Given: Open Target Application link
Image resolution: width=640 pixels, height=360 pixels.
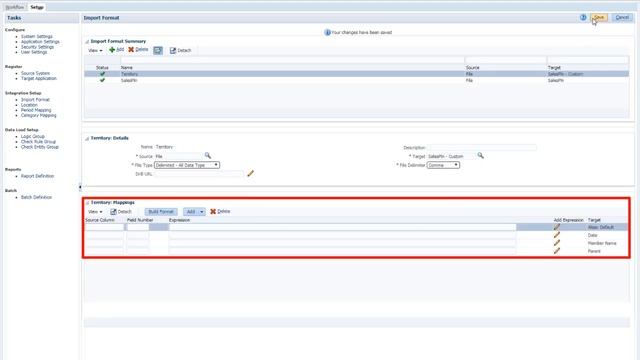Looking at the screenshot, I should (39, 78).
